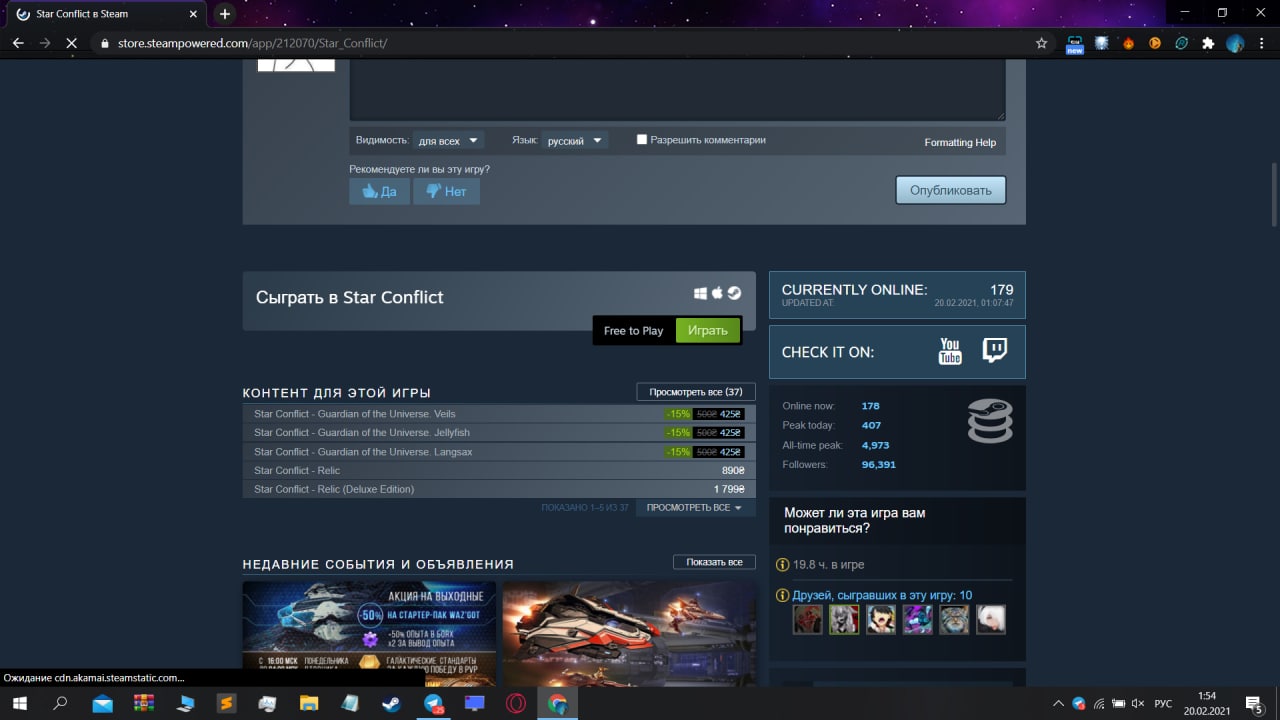1280x720 pixels.
Task: Click the first friend avatar in the friends row
Action: [808, 619]
